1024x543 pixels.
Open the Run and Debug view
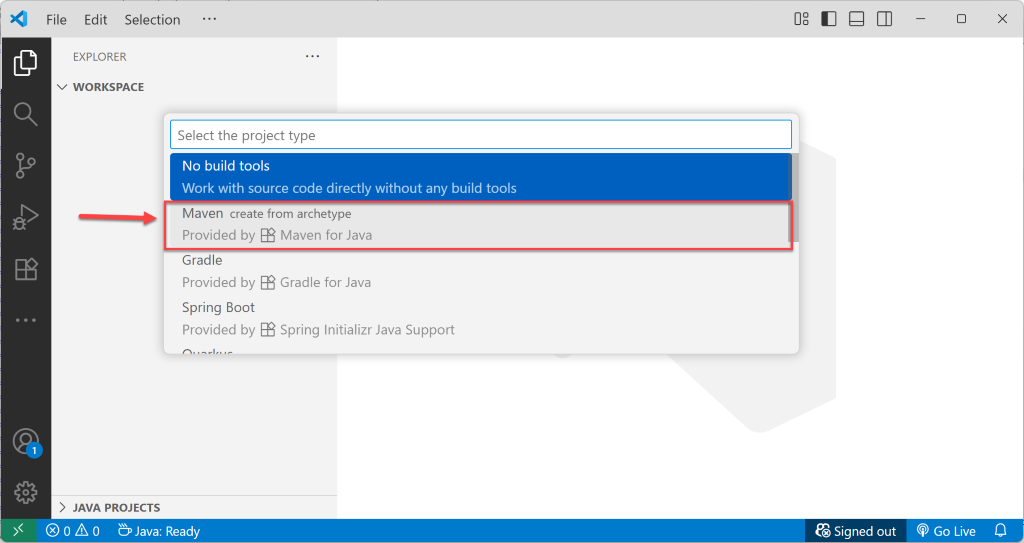25,217
